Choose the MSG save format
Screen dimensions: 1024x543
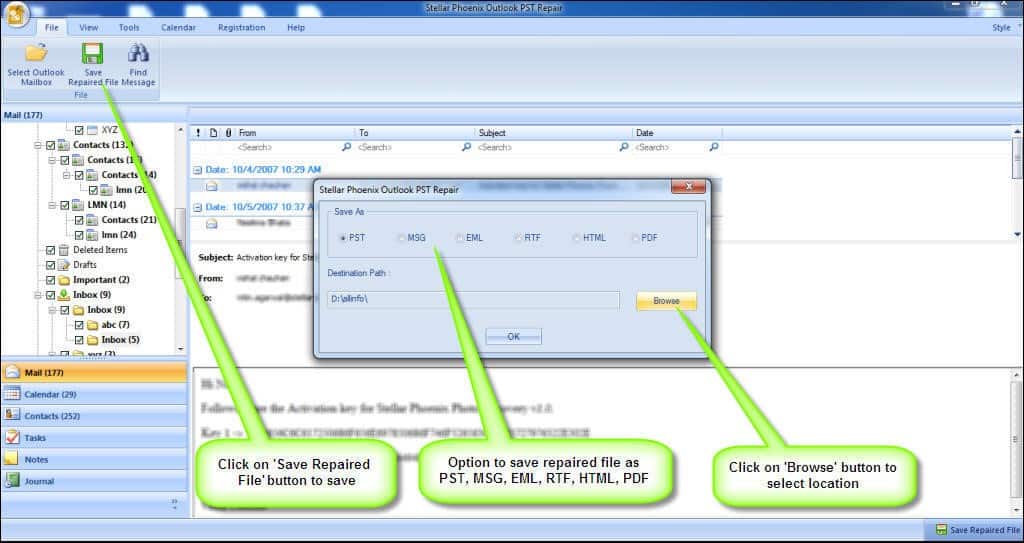pos(401,238)
